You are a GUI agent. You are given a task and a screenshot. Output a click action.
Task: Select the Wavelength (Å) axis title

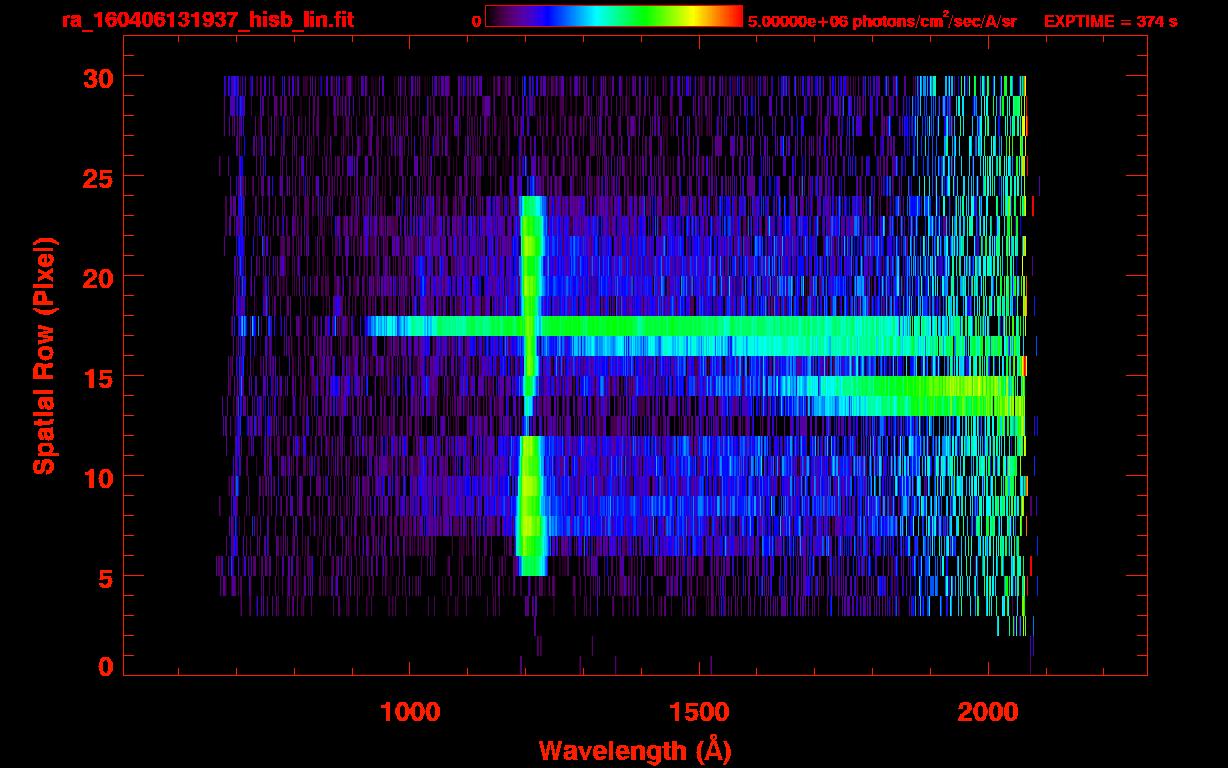tap(634, 749)
